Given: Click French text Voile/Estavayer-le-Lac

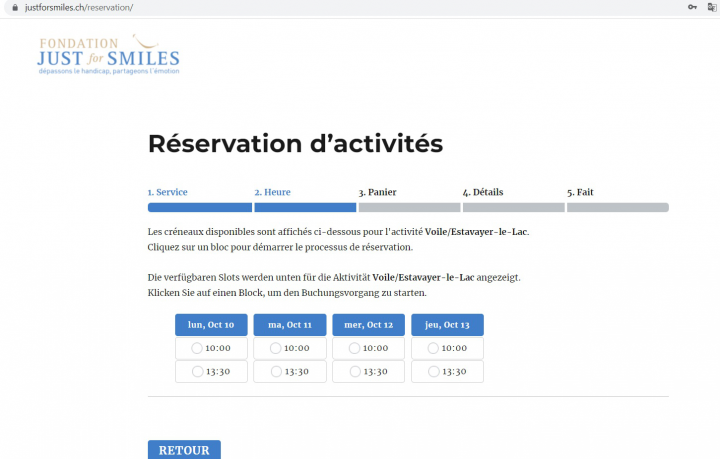Looking at the screenshot, I should [476, 232].
